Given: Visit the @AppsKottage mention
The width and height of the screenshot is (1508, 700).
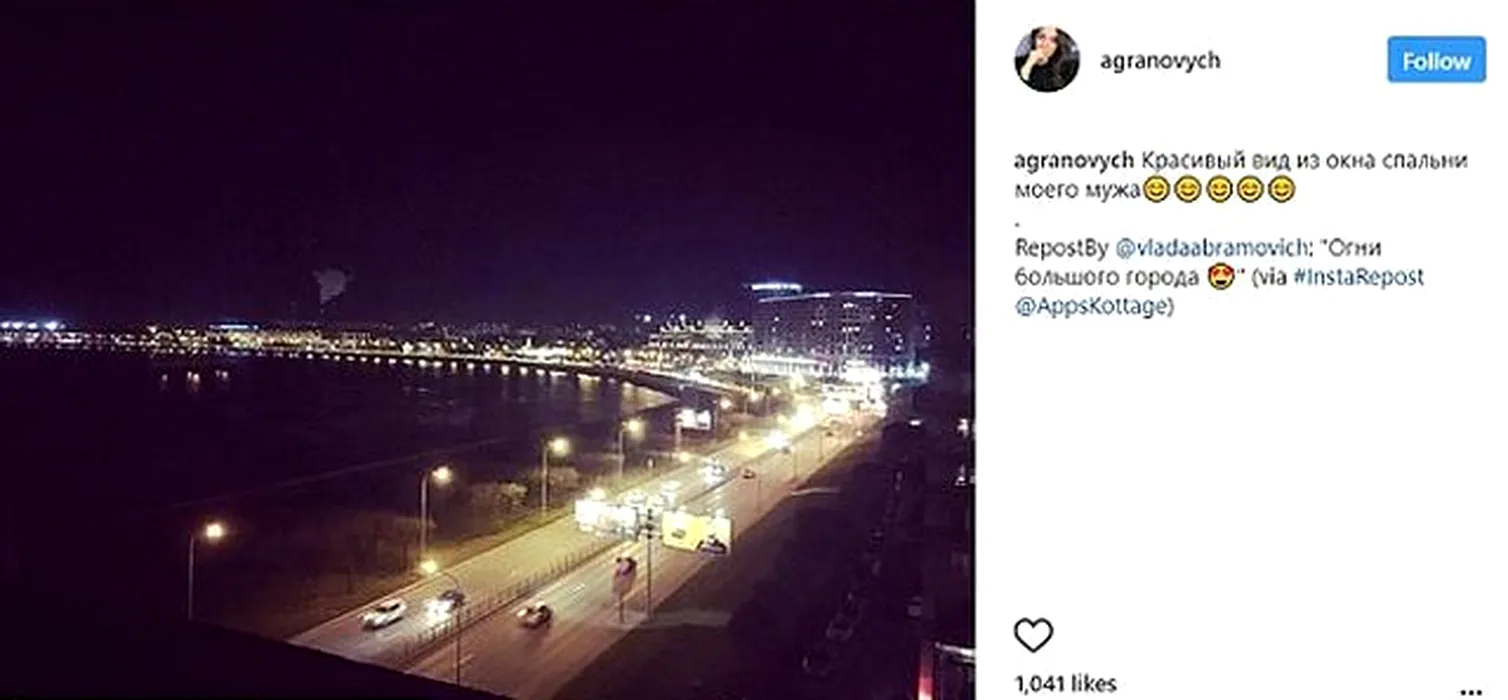Looking at the screenshot, I should (x=1090, y=307).
